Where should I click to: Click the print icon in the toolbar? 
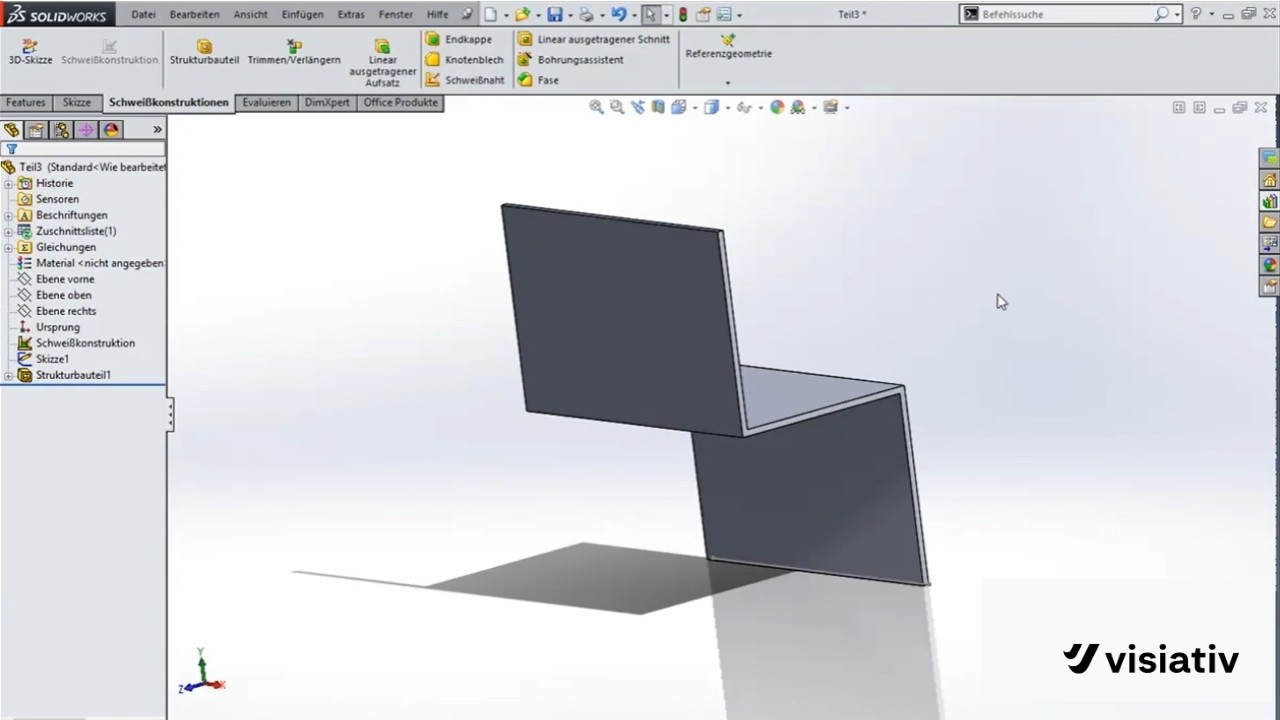point(587,14)
